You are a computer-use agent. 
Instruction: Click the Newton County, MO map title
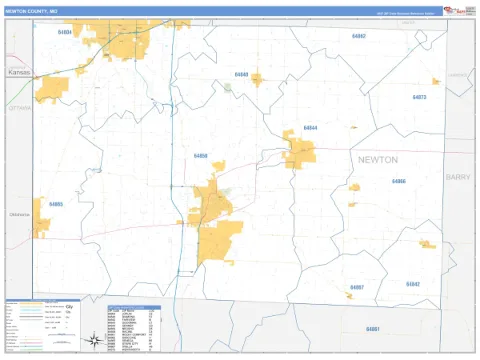31,11
